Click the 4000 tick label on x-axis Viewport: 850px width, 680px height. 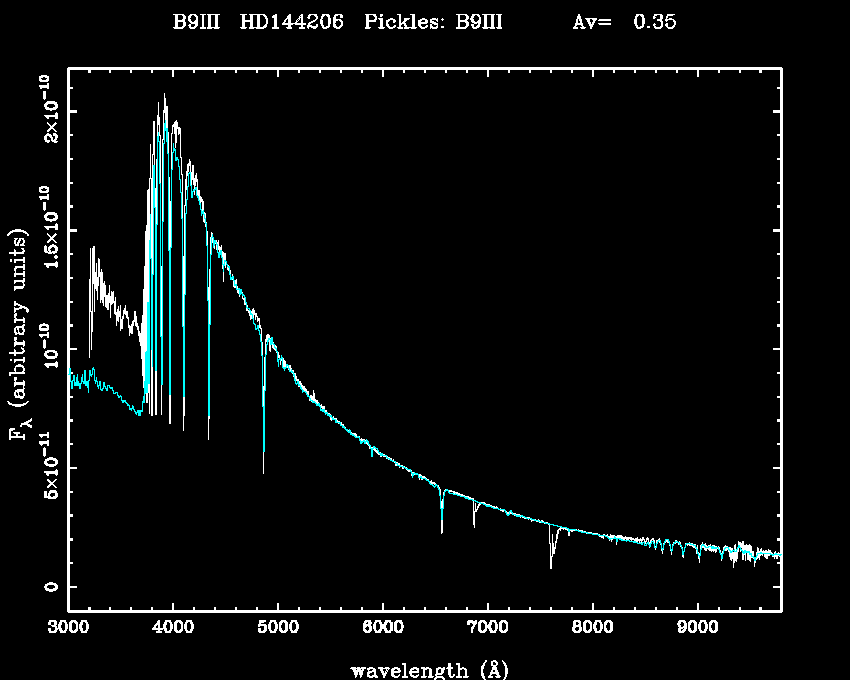click(x=173, y=628)
